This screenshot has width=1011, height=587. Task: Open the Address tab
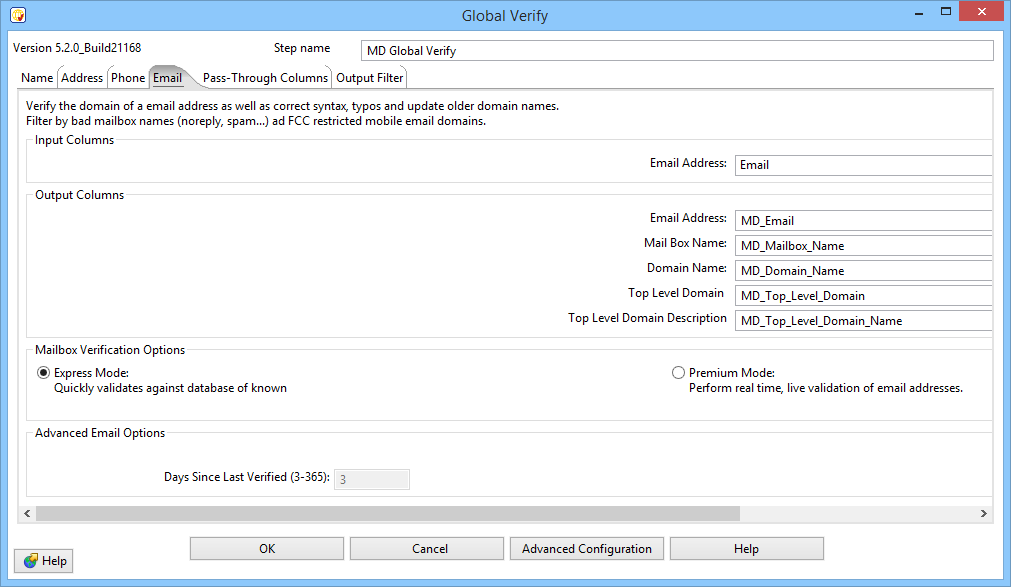coord(82,78)
